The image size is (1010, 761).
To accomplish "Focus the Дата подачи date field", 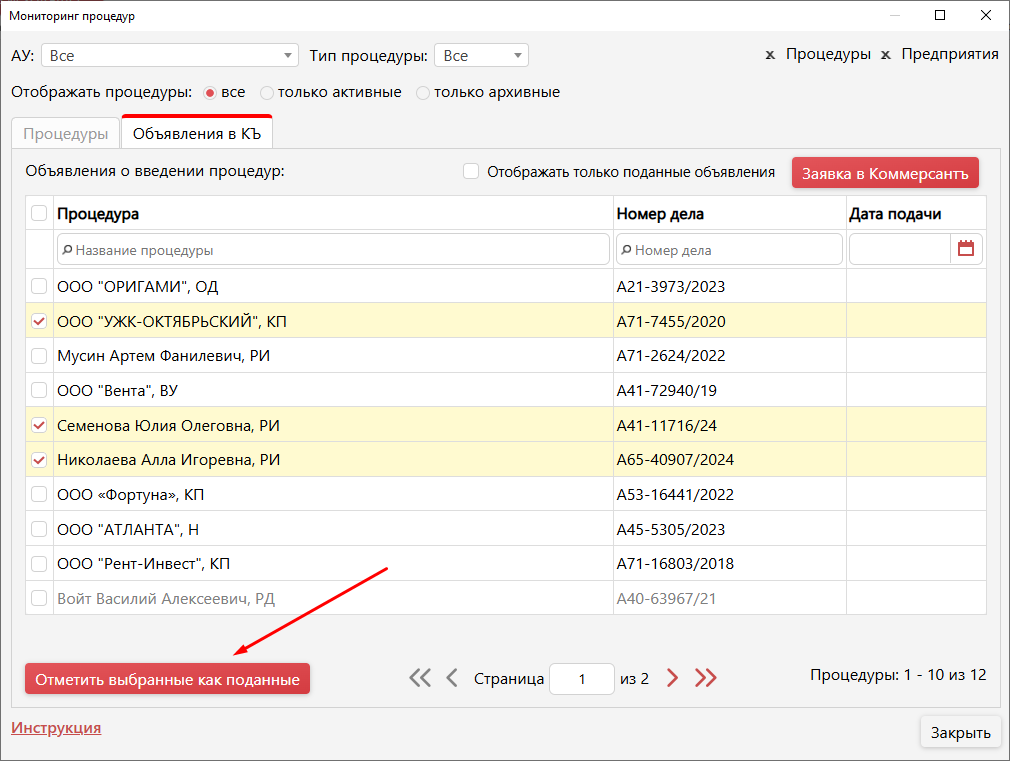I will tap(900, 250).
